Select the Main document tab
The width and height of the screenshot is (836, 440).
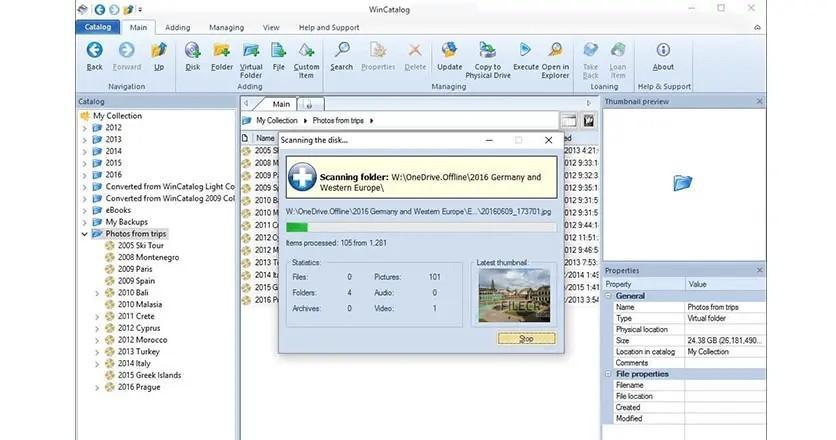pyautogui.click(x=281, y=104)
